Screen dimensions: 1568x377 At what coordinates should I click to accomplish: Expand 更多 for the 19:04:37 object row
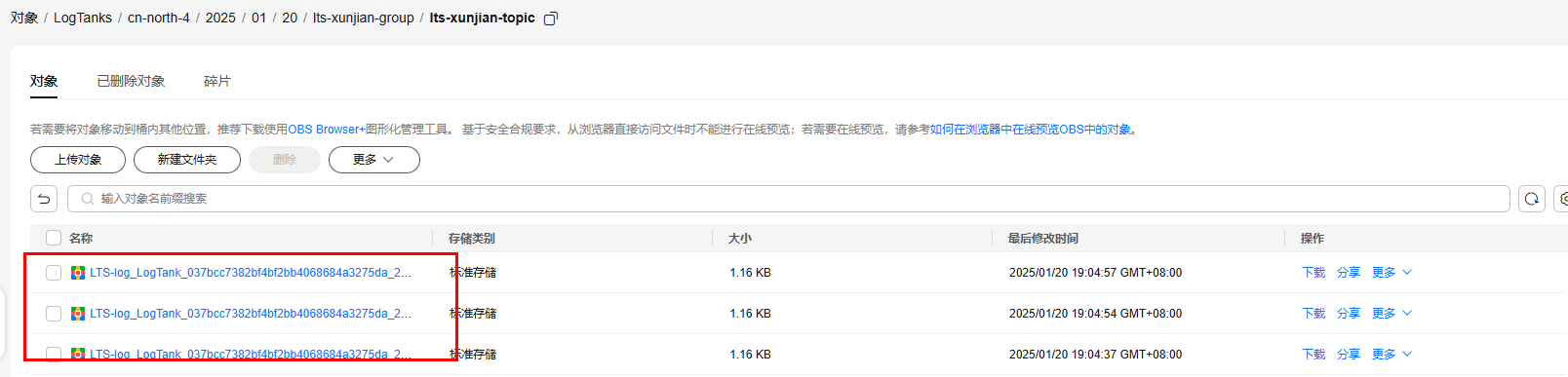(x=1392, y=355)
